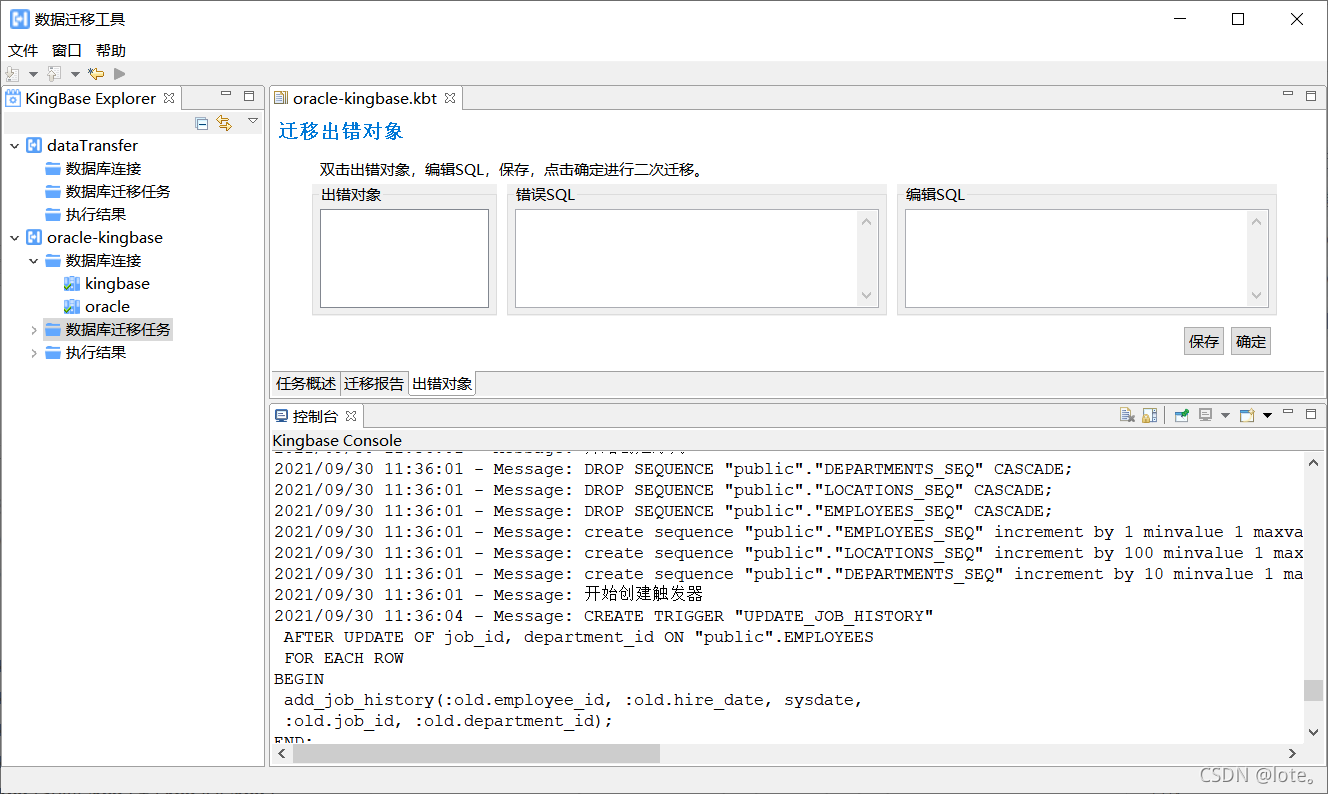Toggle the console Scroll Lock icon

pyautogui.click(x=1149, y=415)
